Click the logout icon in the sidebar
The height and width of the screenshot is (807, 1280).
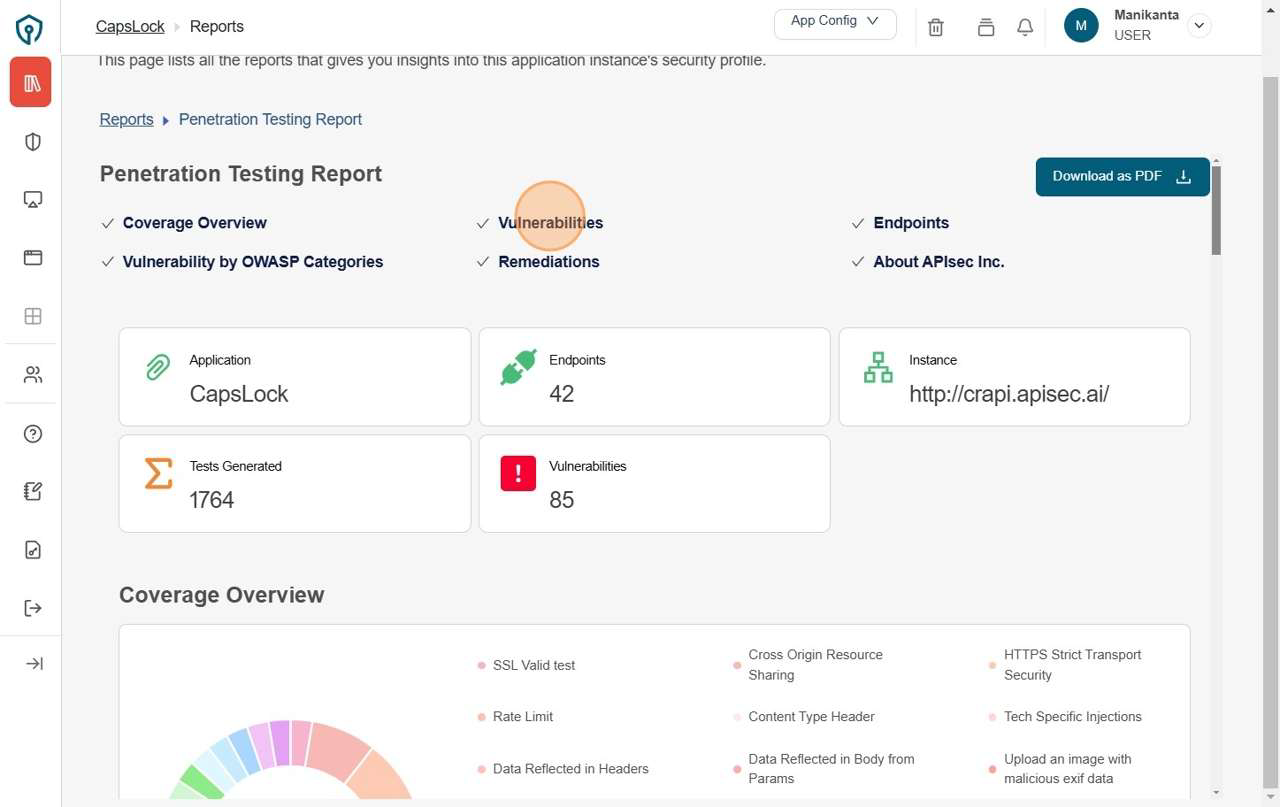[x=32, y=608]
